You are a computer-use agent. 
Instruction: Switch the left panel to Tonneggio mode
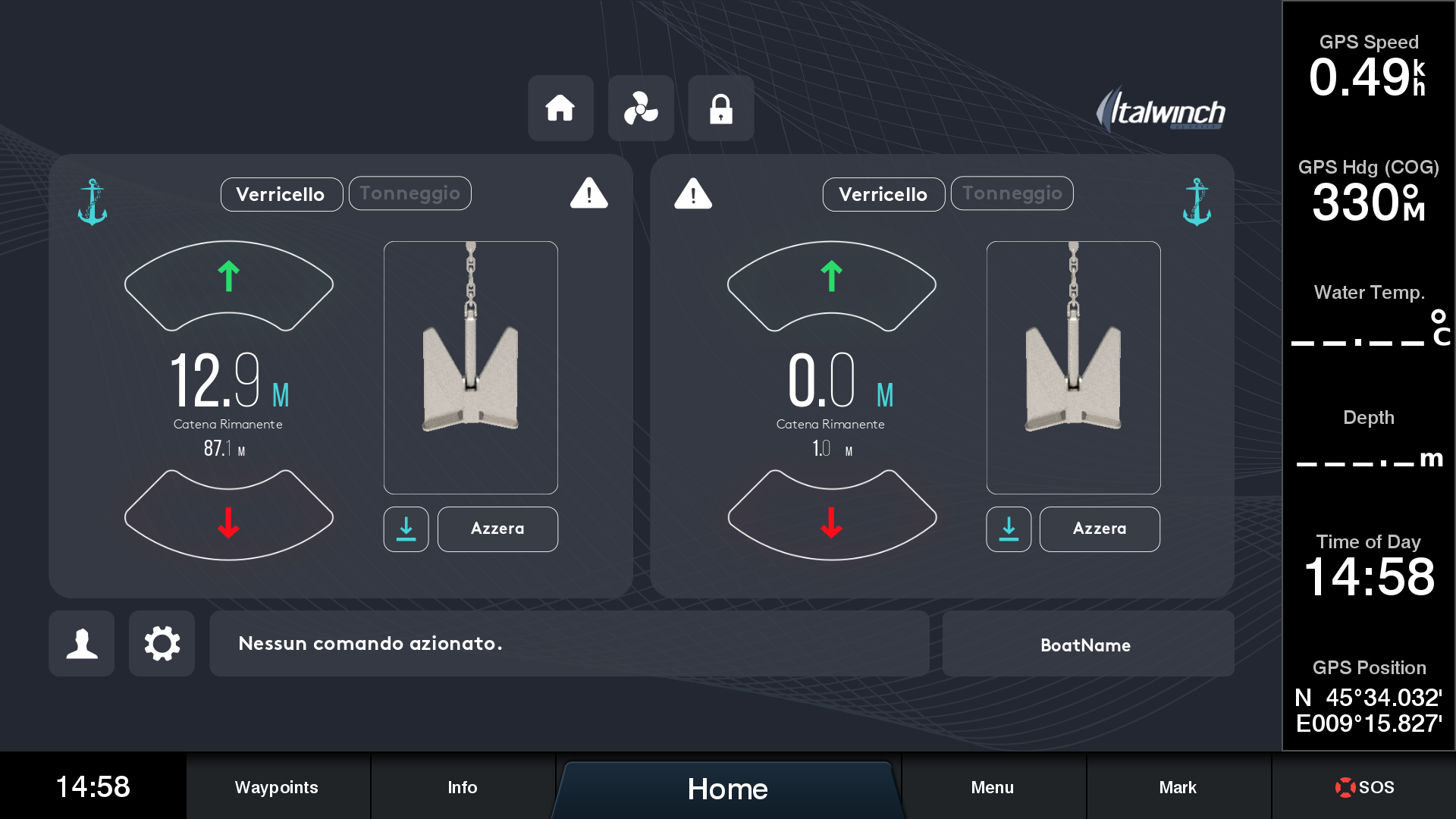(409, 193)
